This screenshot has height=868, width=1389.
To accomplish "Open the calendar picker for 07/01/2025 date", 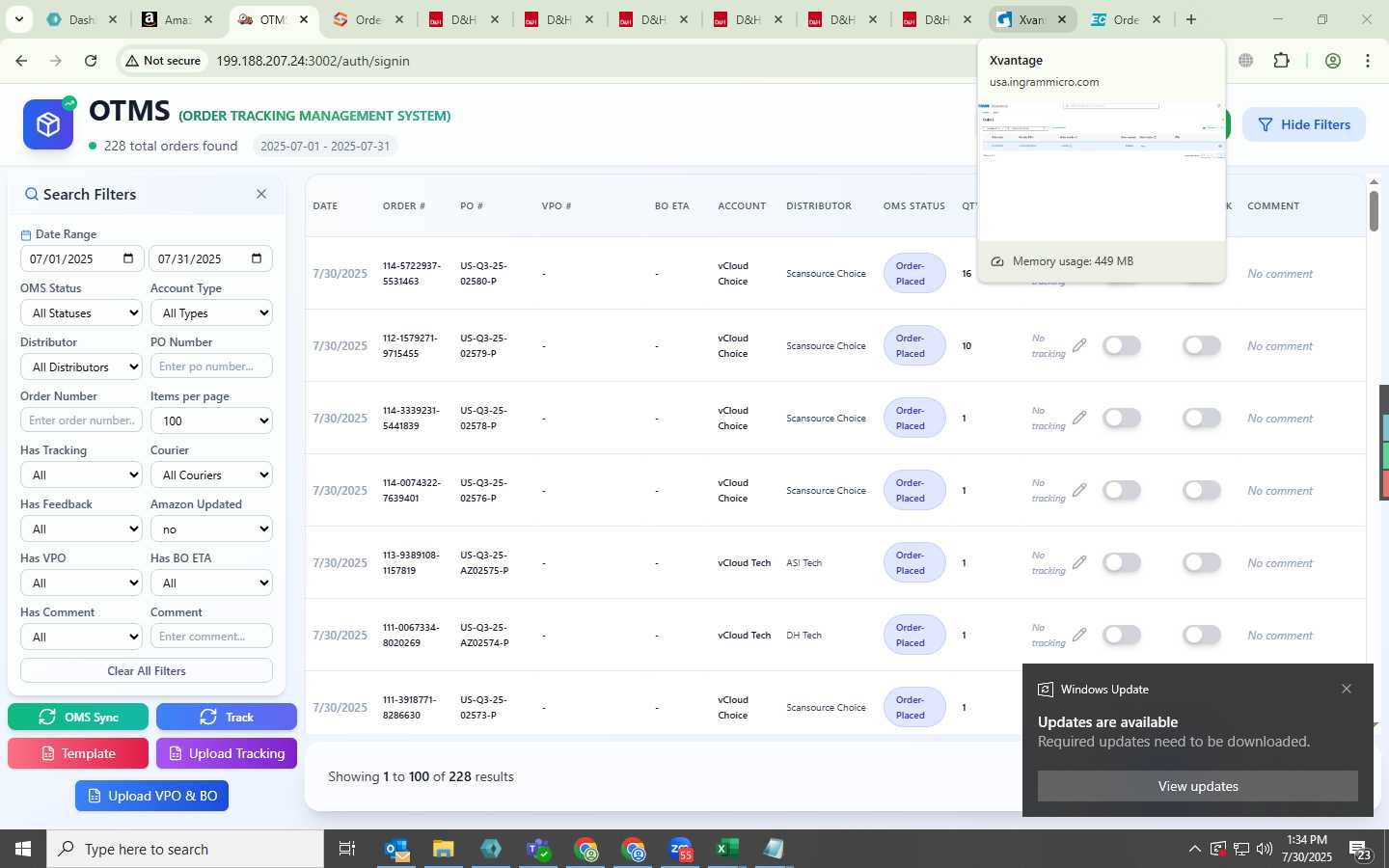I will (128, 258).
